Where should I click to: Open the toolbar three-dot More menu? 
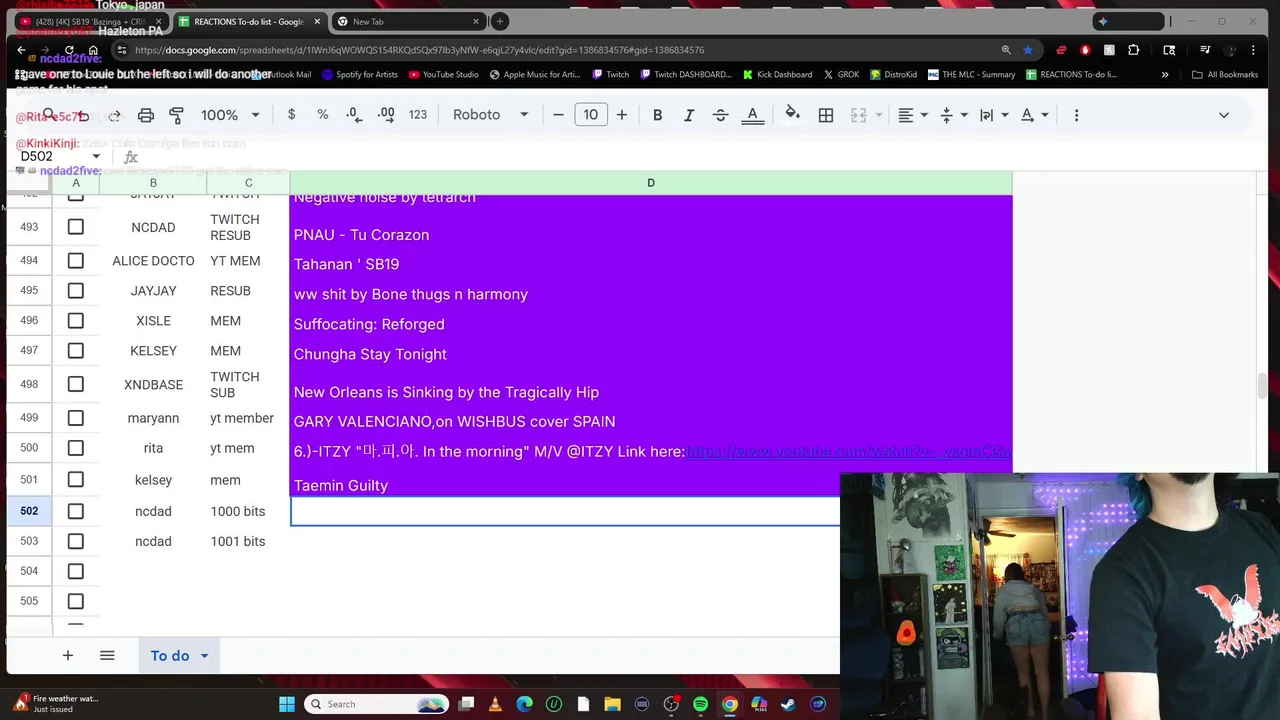click(x=1076, y=115)
